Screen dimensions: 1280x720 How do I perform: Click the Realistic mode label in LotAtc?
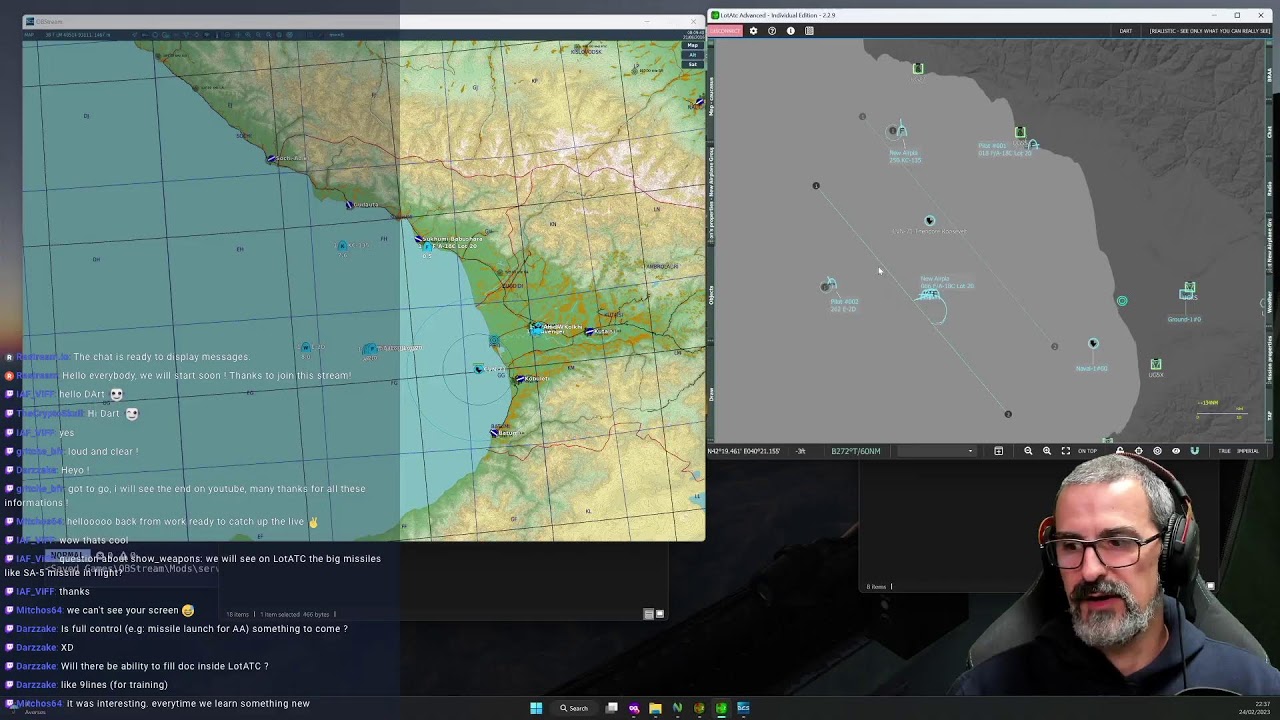tap(1210, 31)
